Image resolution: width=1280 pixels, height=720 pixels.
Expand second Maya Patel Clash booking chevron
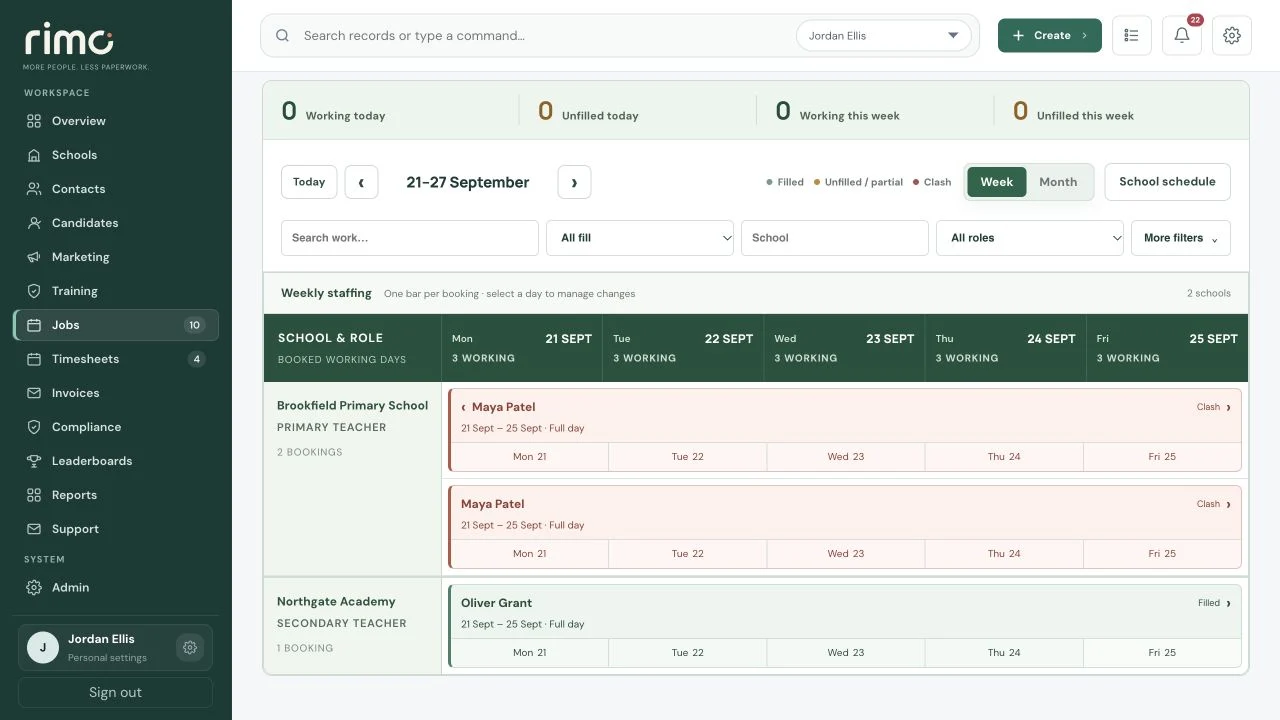[x=1228, y=504]
